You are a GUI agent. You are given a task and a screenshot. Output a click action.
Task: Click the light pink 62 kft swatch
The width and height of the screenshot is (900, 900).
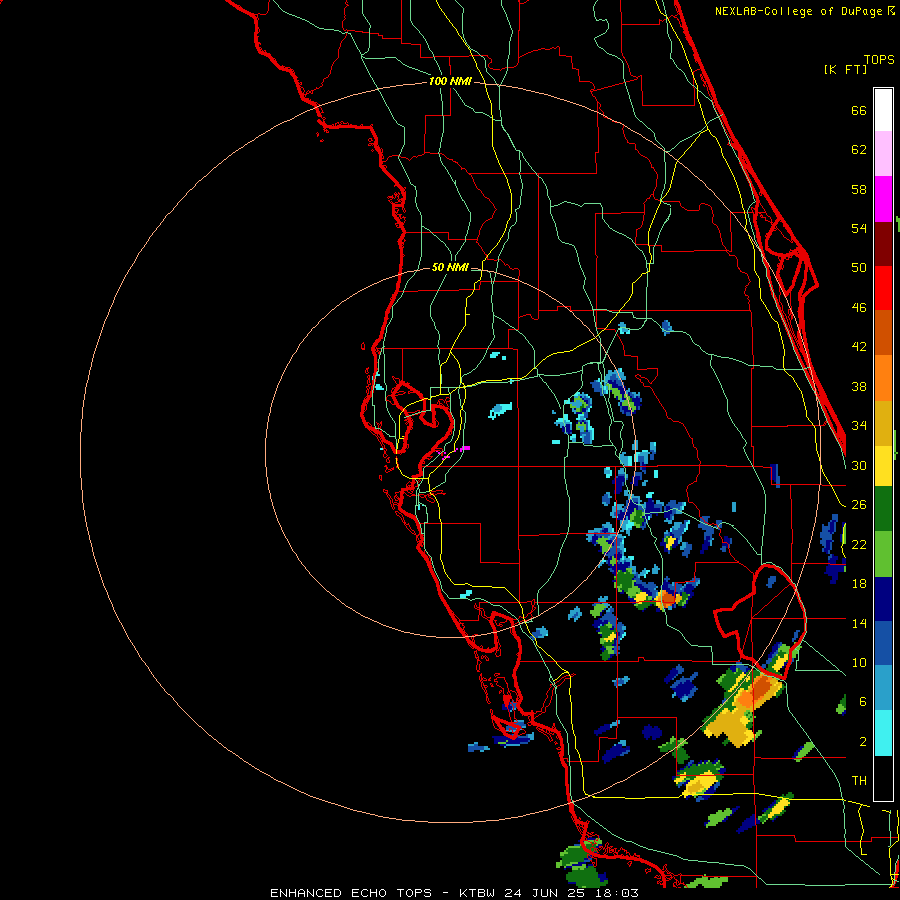tap(883, 154)
